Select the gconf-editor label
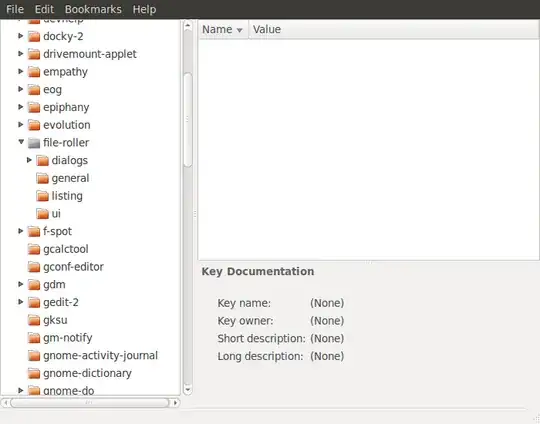Screen dimensions: 540x424 [x=73, y=267]
